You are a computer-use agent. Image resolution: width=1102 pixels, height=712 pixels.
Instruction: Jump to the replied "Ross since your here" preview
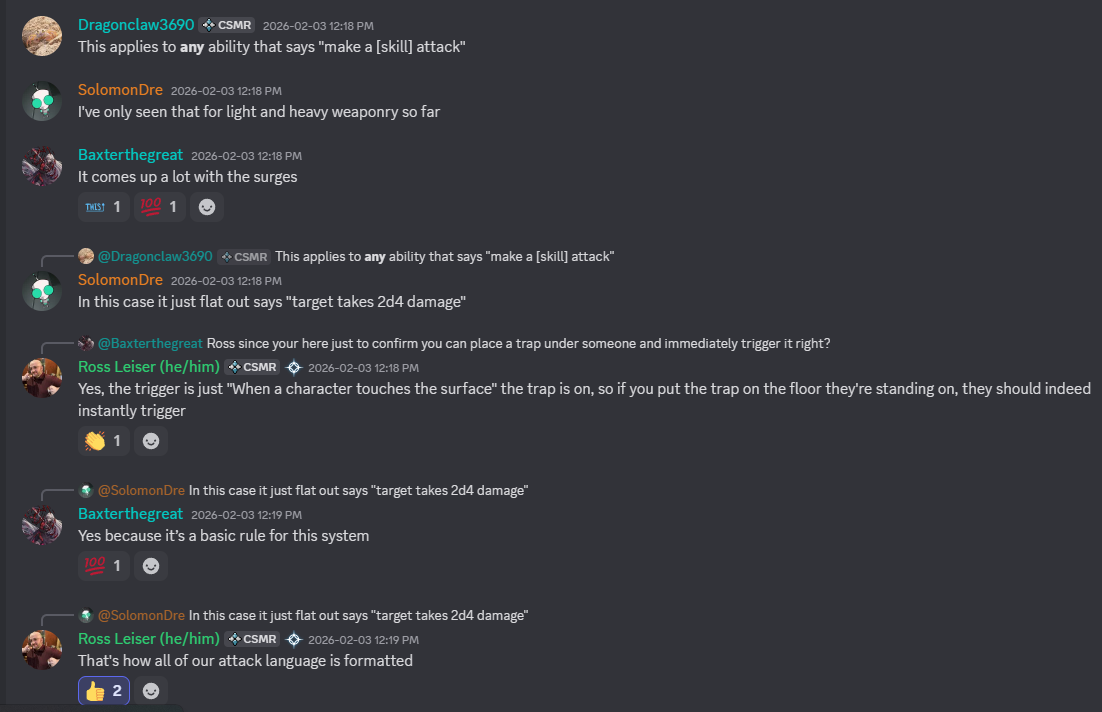[518, 343]
